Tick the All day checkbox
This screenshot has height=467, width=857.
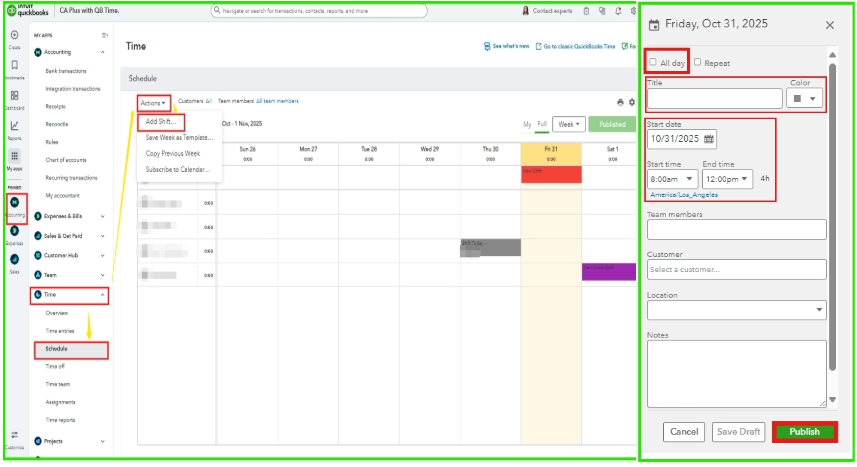653,62
